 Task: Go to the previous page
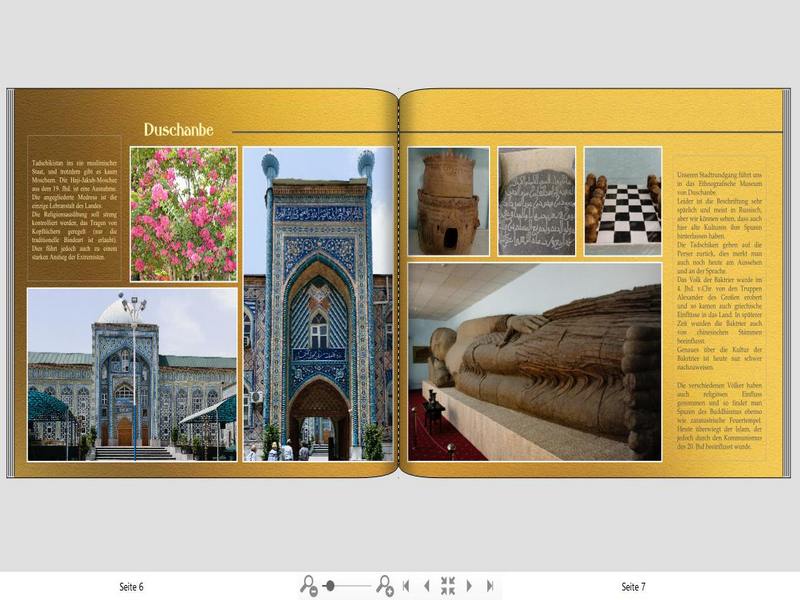click(427, 586)
